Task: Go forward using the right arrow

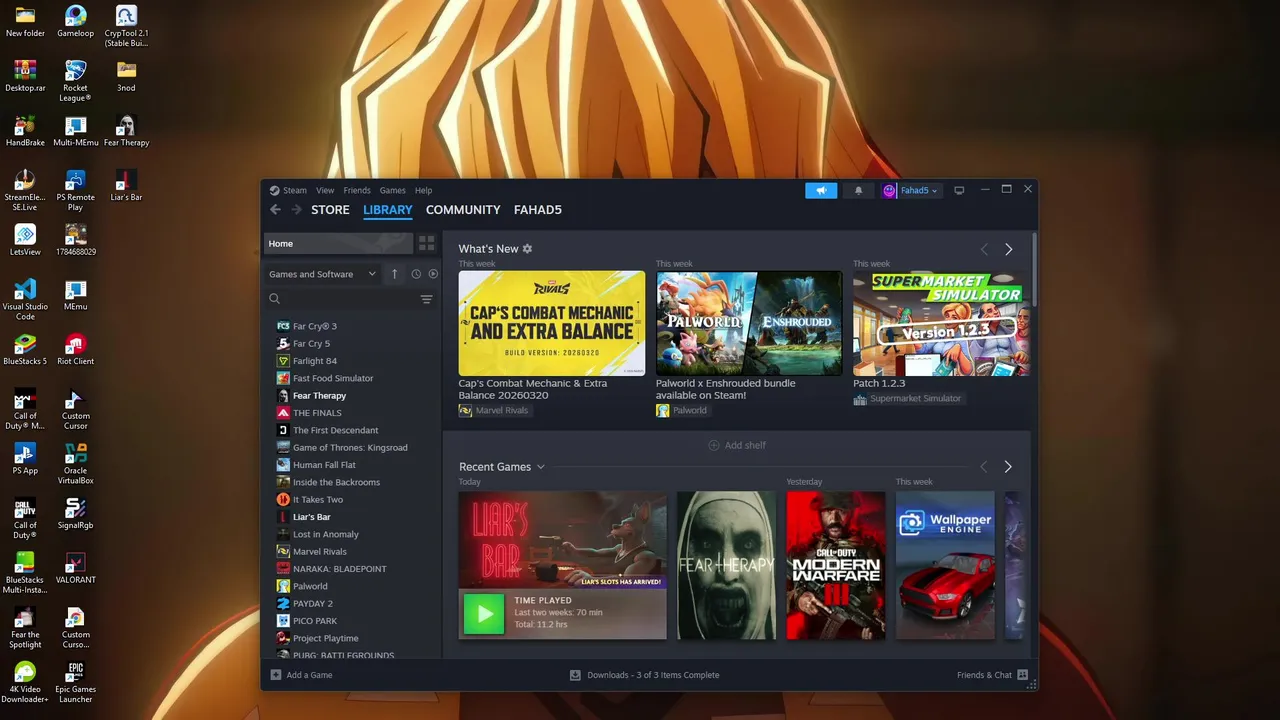Action: click(297, 210)
